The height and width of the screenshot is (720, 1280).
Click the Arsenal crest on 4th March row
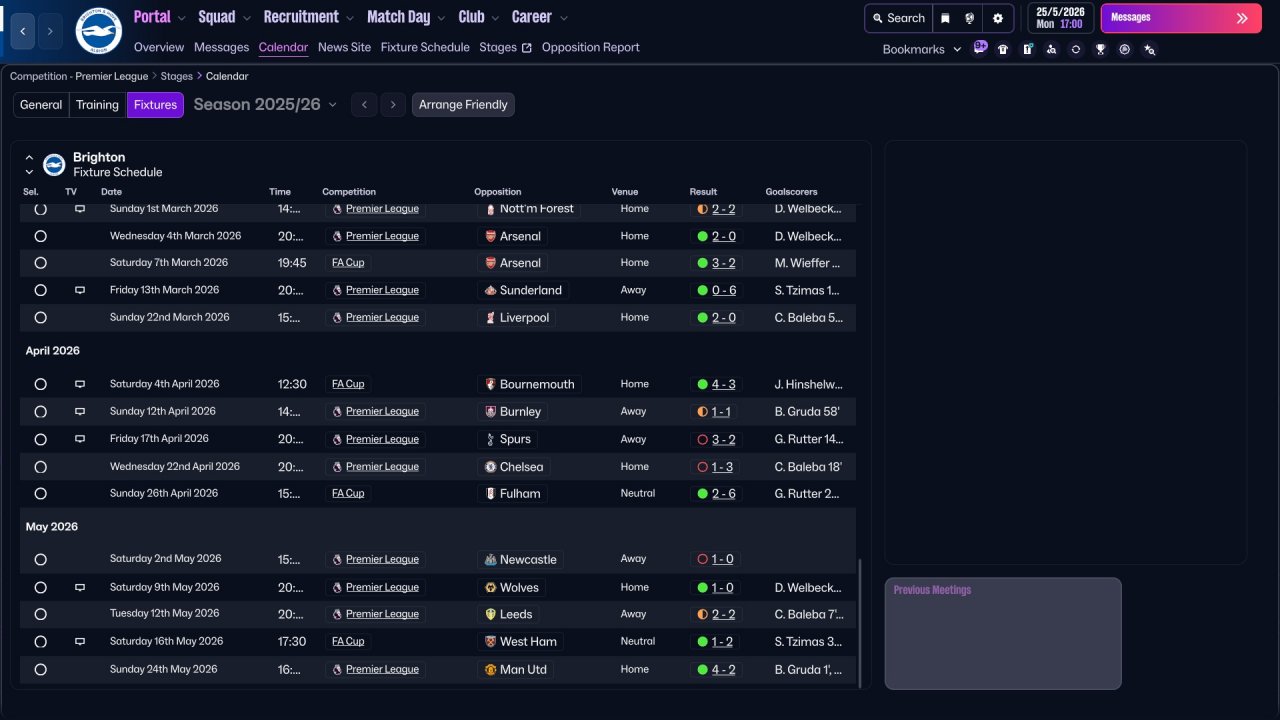click(490, 236)
